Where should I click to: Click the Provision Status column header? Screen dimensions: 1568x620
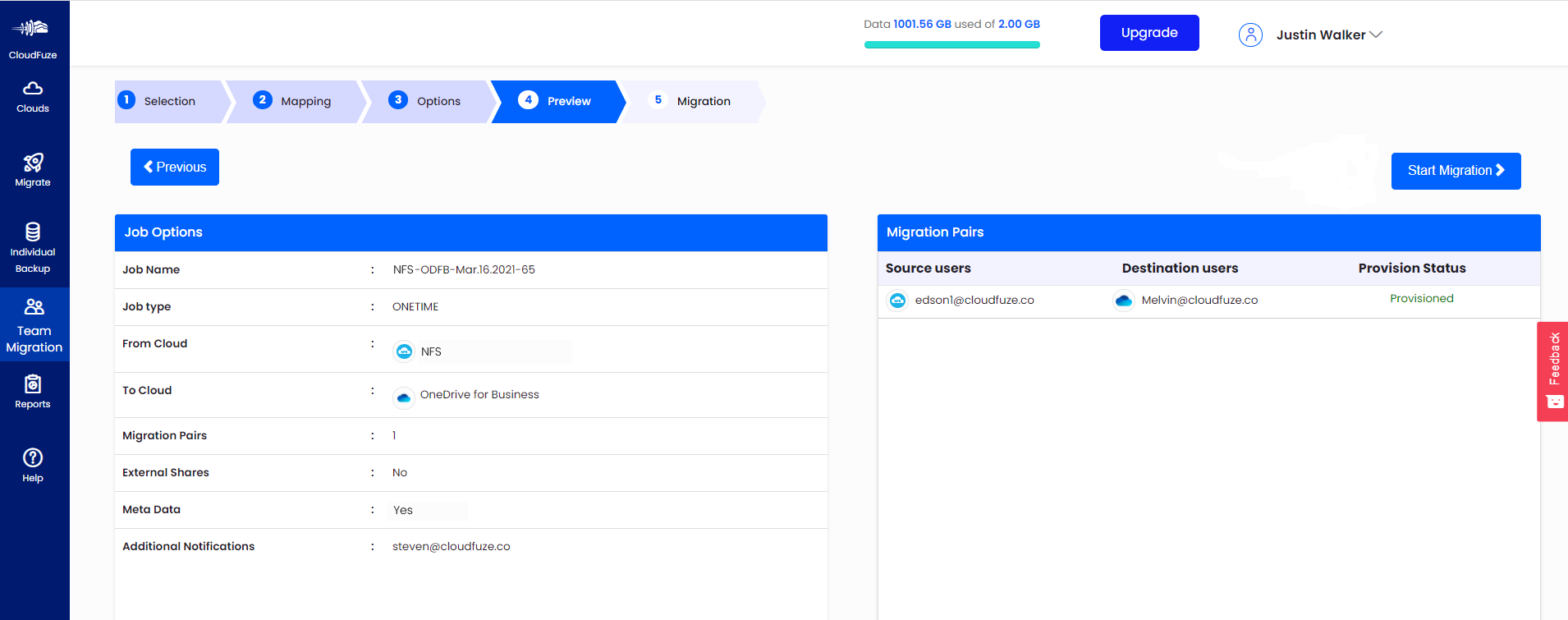1412,268
